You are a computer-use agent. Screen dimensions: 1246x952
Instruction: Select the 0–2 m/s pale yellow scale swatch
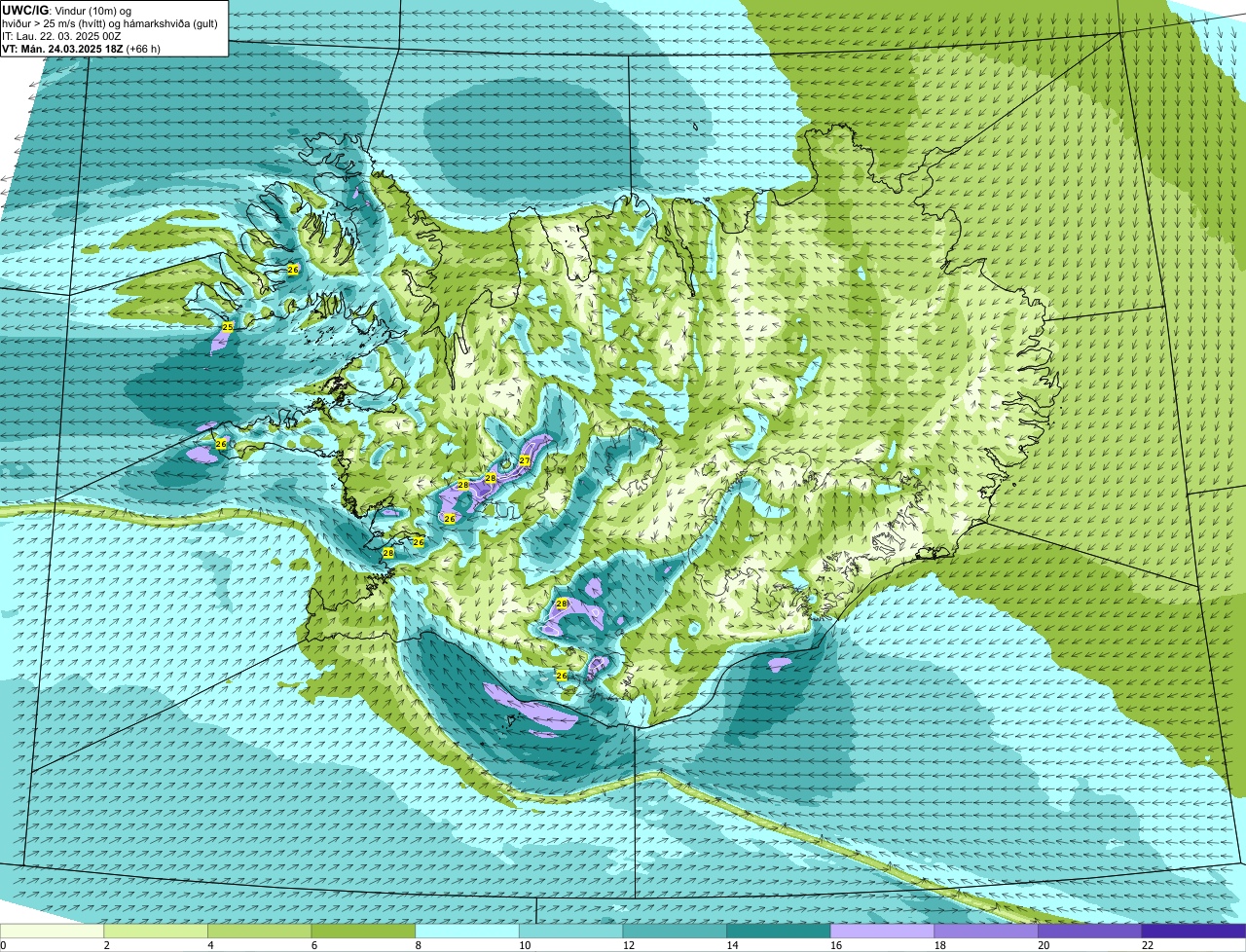(x=52, y=932)
